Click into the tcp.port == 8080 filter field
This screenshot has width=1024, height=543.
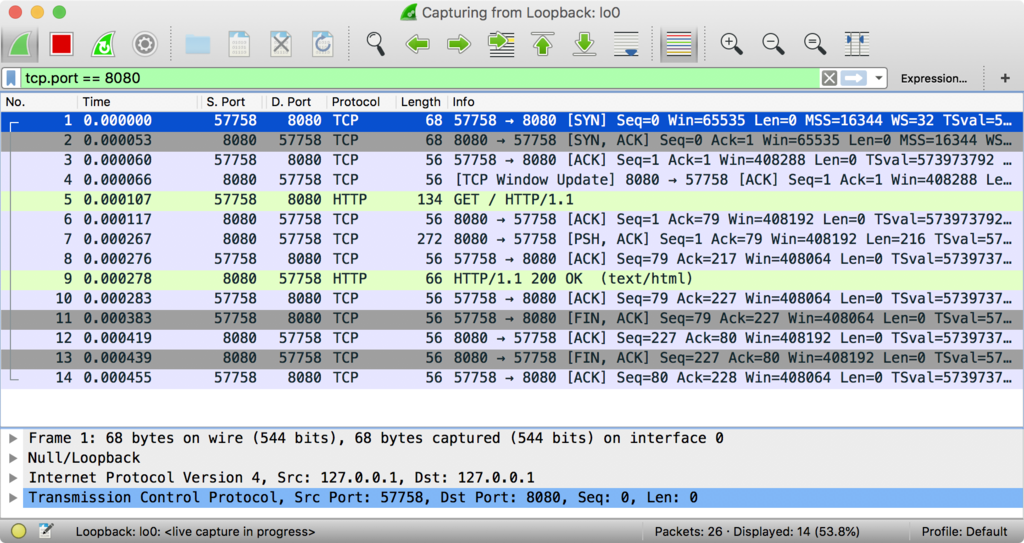click(x=418, y=78)
